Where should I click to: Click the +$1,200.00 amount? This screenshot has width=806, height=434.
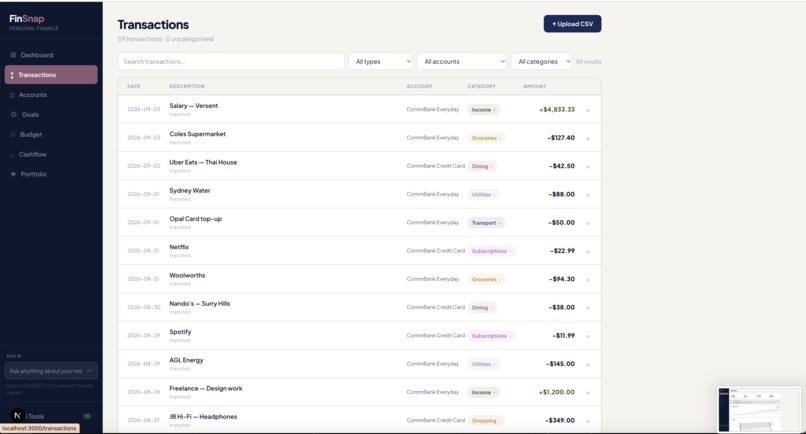click(x=557, y=392)
